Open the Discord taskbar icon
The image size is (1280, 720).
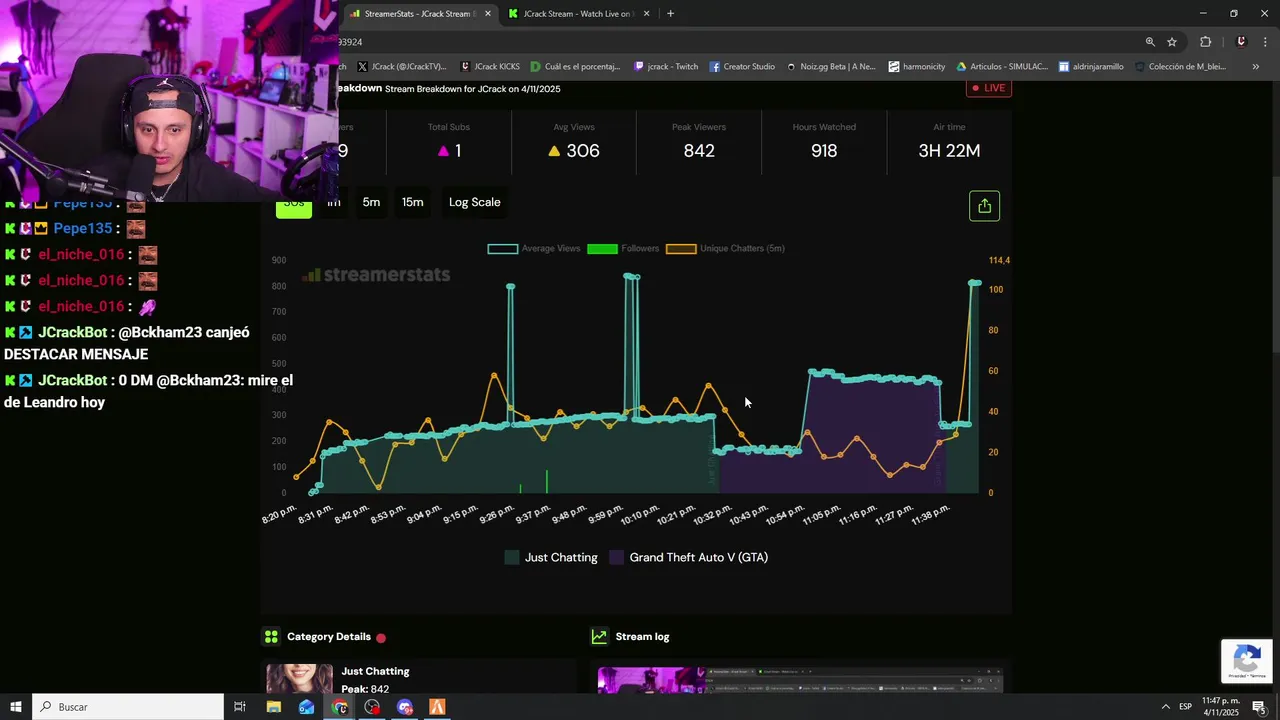point(405,707)
